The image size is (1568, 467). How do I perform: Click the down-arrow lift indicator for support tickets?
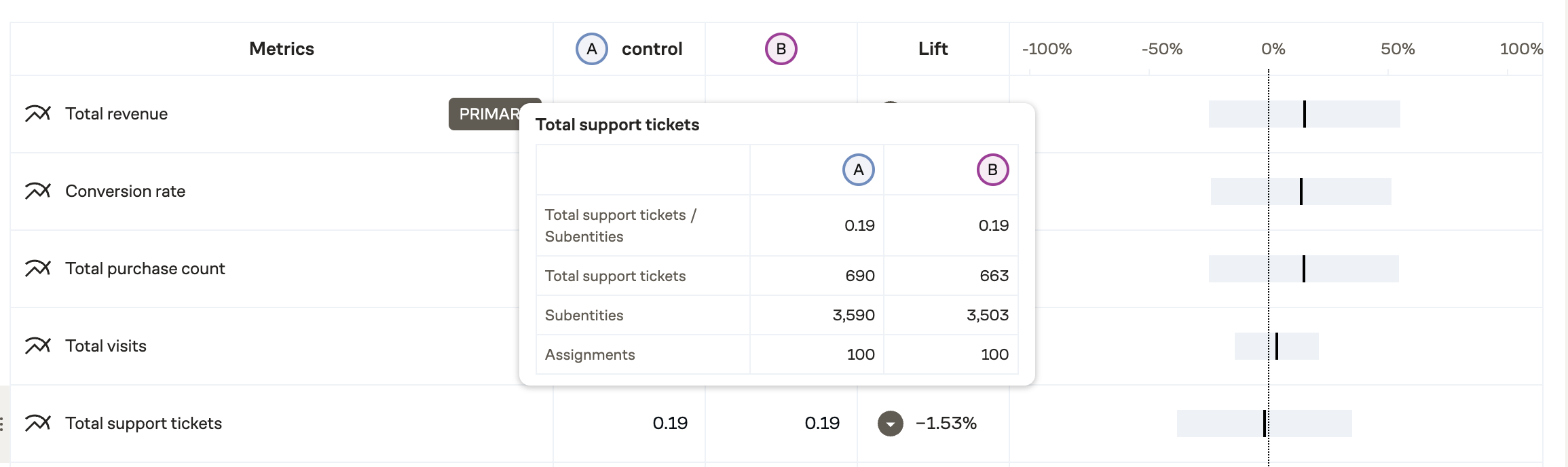[x=890, y=424]
